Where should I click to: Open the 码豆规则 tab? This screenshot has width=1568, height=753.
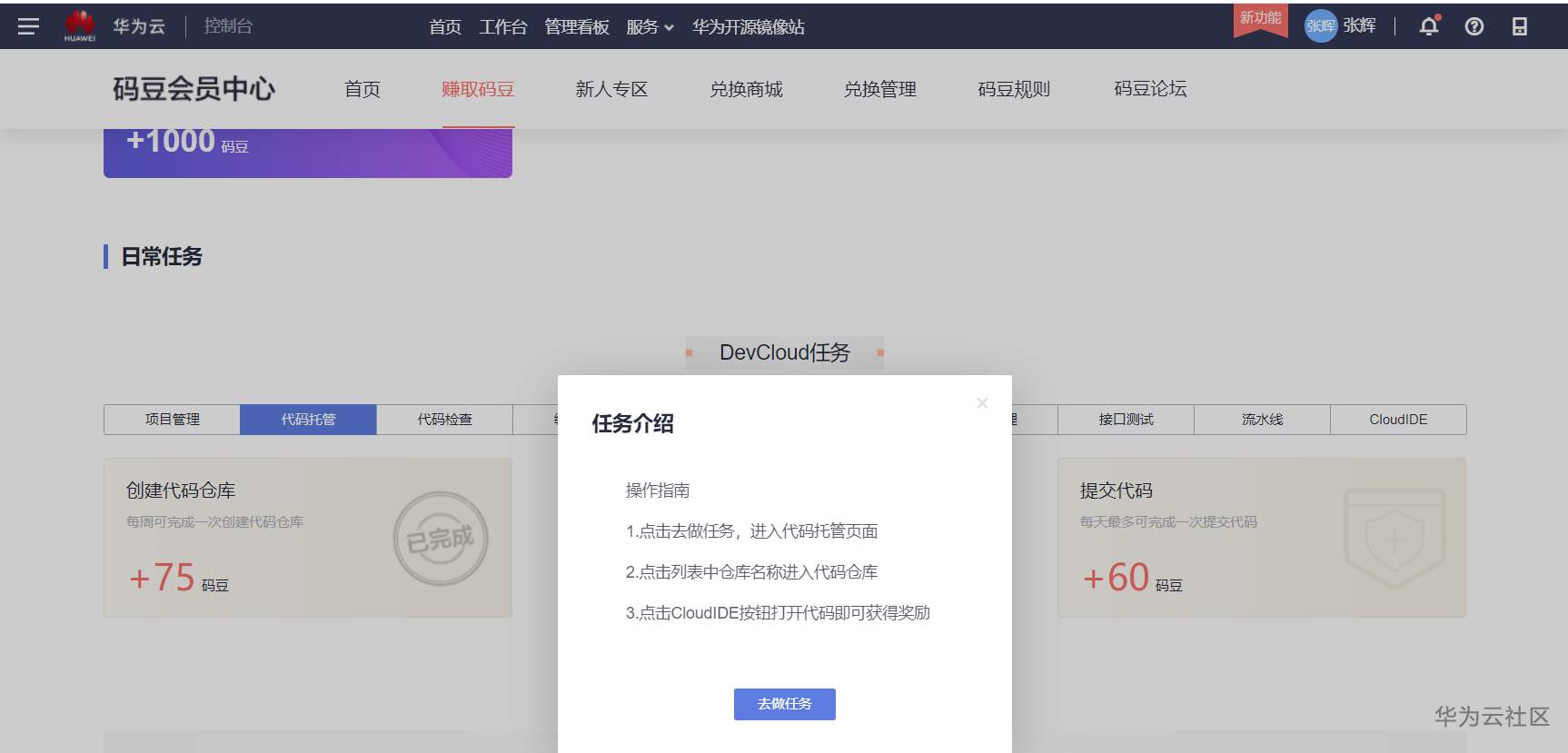tap(1014, 89)
